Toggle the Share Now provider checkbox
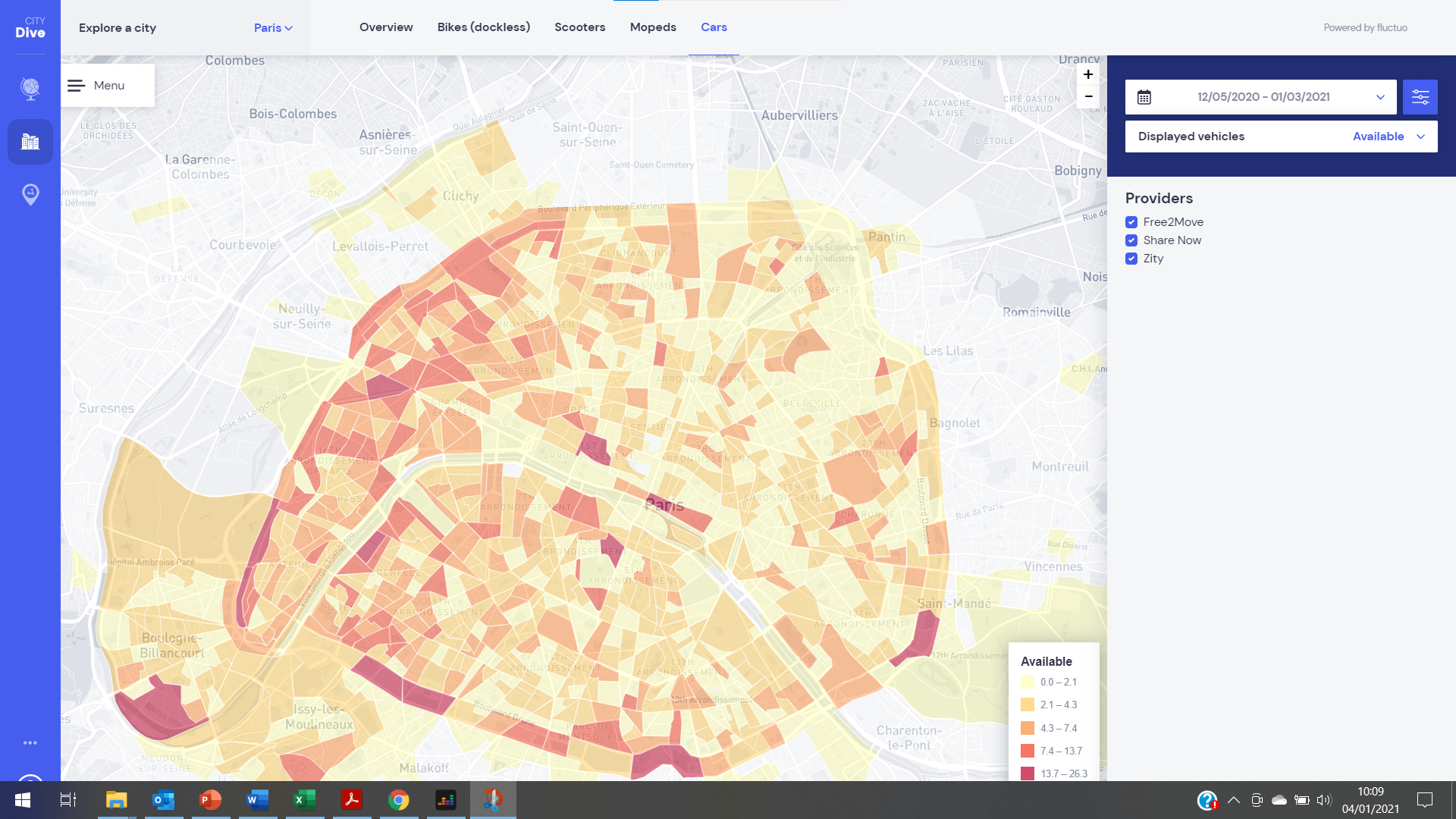This screenshot has height=819, width=1456. pyautogui.click(x=1131, y=240)
